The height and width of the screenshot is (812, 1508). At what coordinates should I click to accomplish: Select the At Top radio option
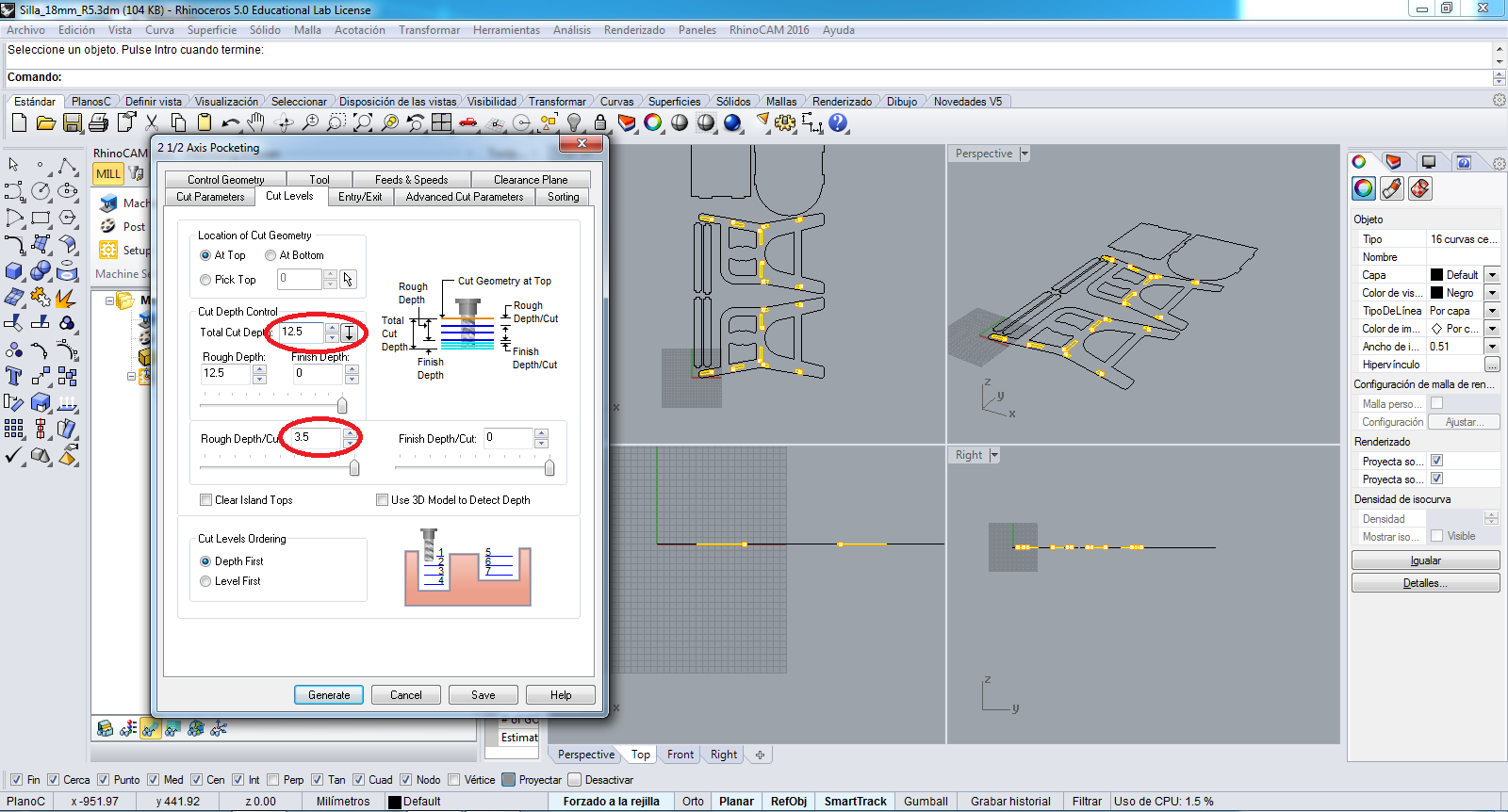pos(205,255)
